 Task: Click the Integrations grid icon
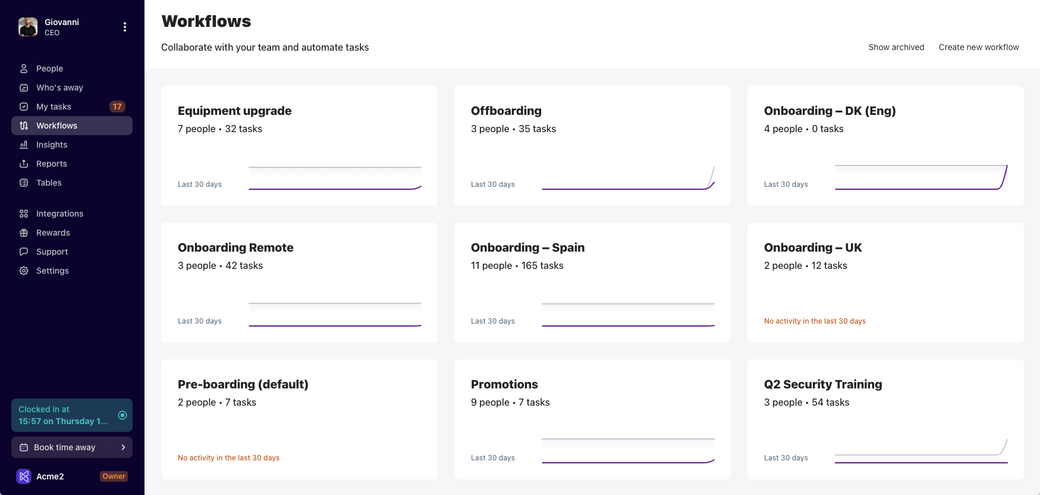24,214
